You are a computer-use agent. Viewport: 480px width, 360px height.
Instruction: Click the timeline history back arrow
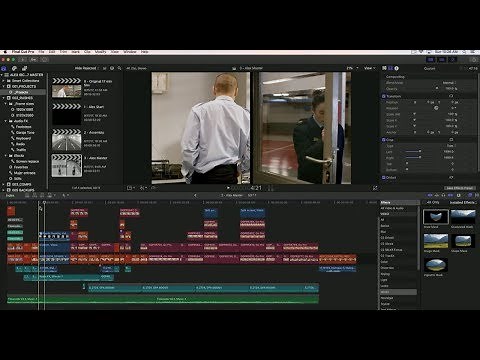195,195
